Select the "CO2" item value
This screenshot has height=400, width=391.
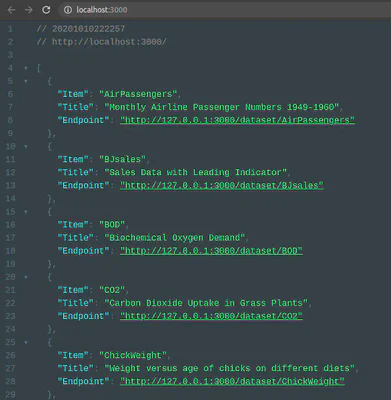[x=112, y=290]
